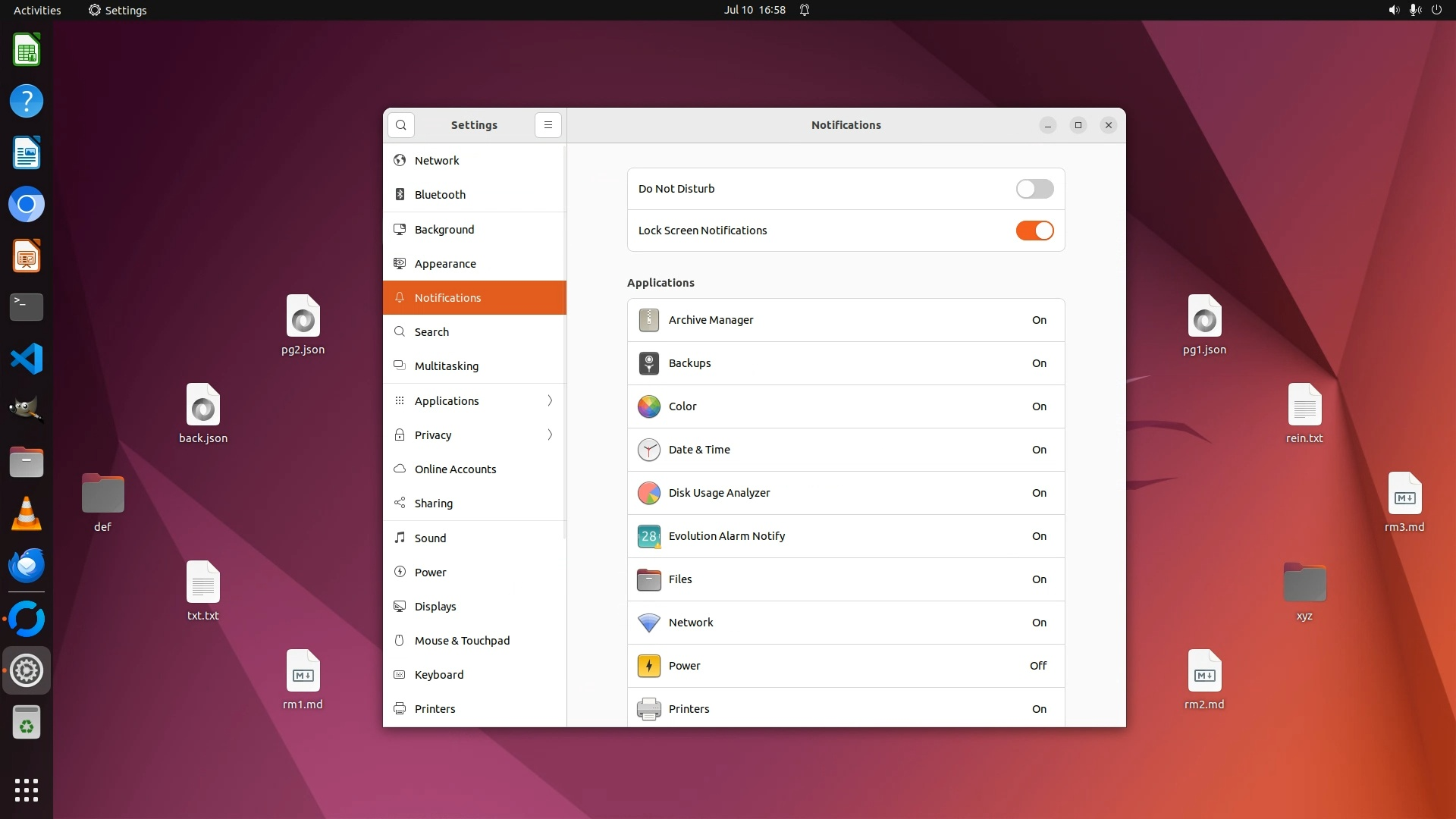Image resolution: width=1456 pixels, height=819 pixels.
Task: Turn off Lock Screen Notifications switch
Action: tap(1034, 231)
